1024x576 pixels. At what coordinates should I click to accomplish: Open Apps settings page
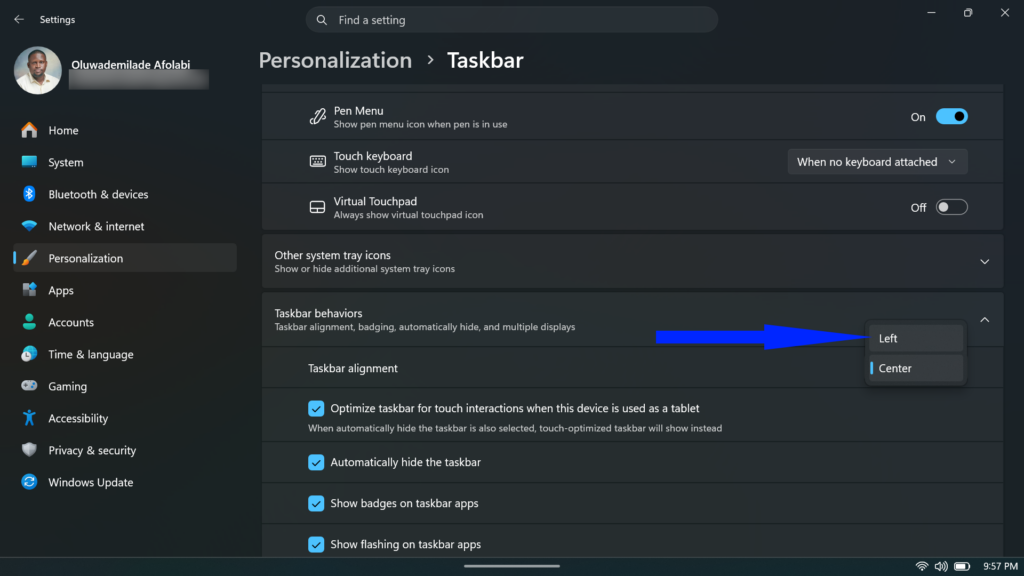pos(125,290)
